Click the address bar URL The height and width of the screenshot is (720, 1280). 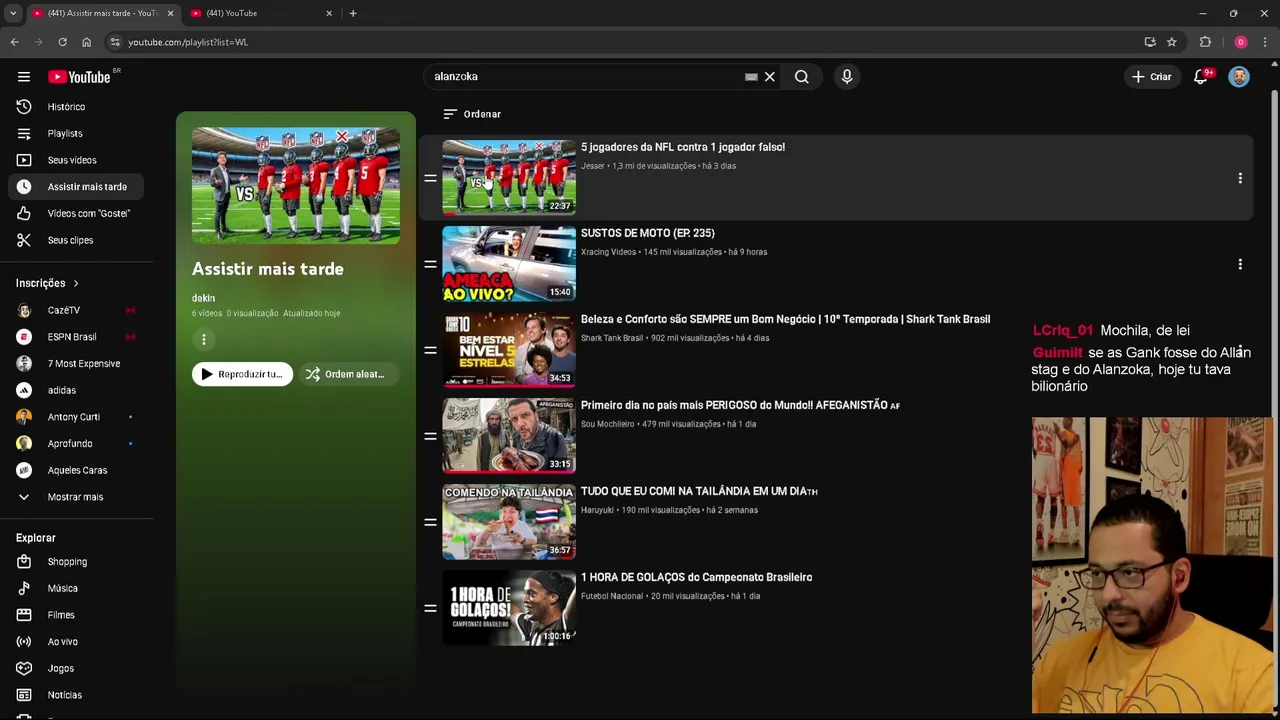tap(188, 42)
